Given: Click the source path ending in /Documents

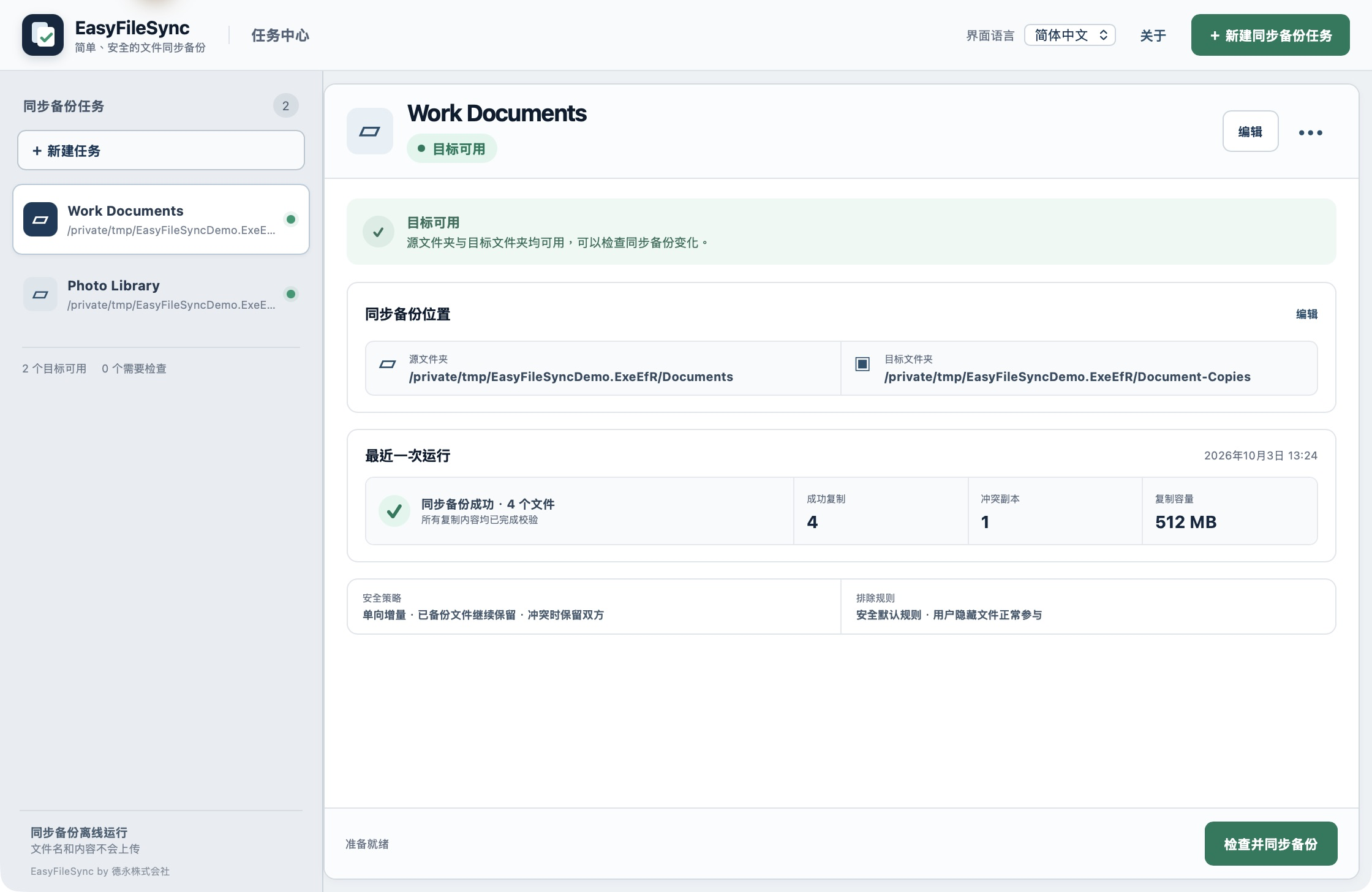Looking at the screenshot, I should tap(571, 377).
